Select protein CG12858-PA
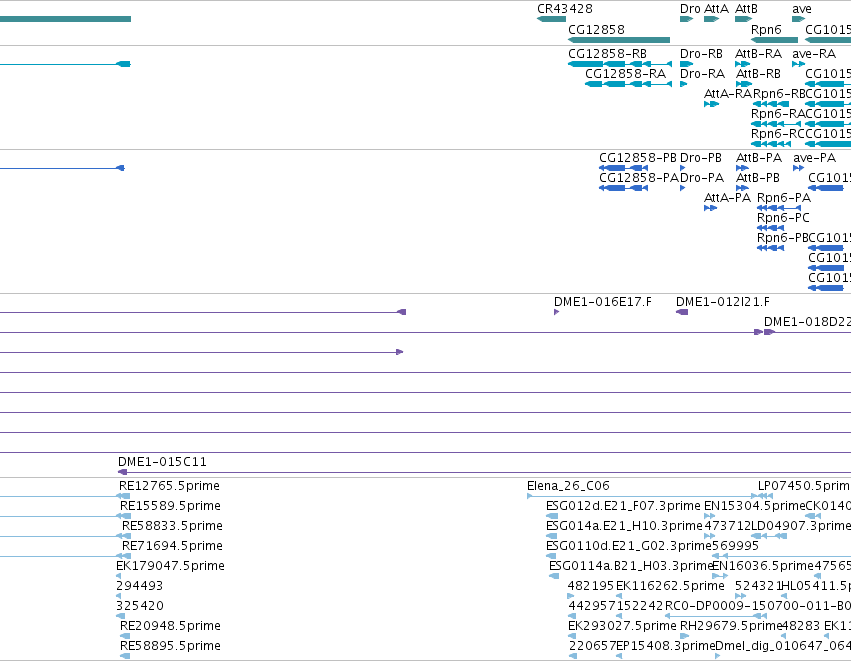 pos(639,178)
